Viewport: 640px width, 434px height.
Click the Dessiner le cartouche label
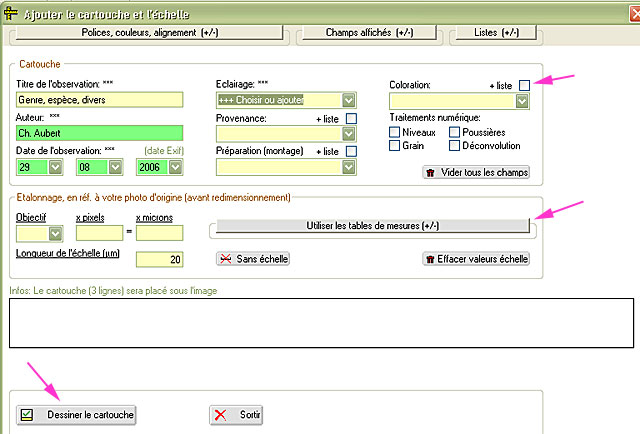(x=90, y=415)
